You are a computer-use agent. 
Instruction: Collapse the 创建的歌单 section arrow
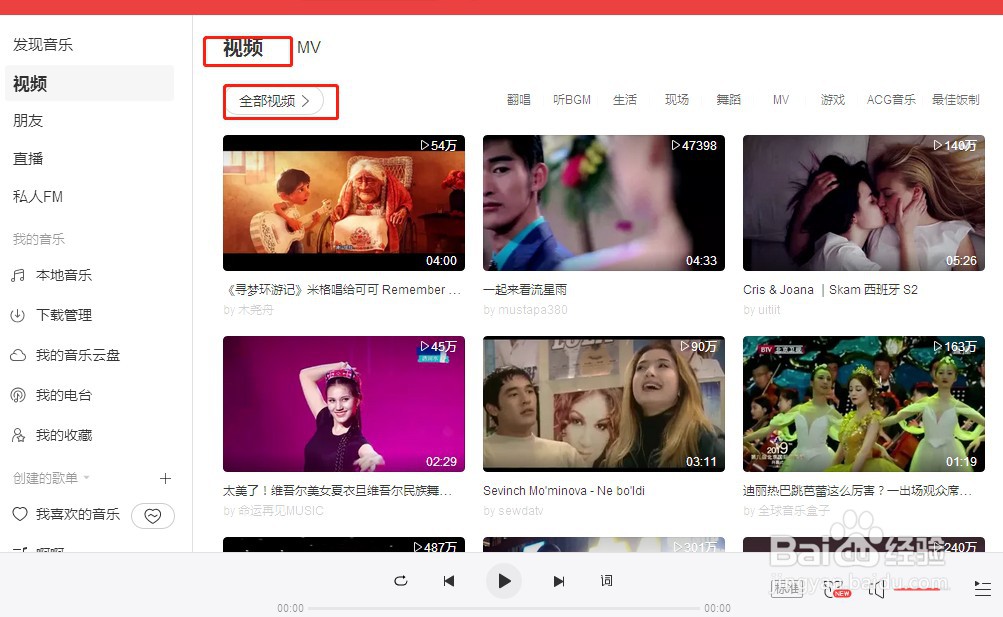click(86, 478)
